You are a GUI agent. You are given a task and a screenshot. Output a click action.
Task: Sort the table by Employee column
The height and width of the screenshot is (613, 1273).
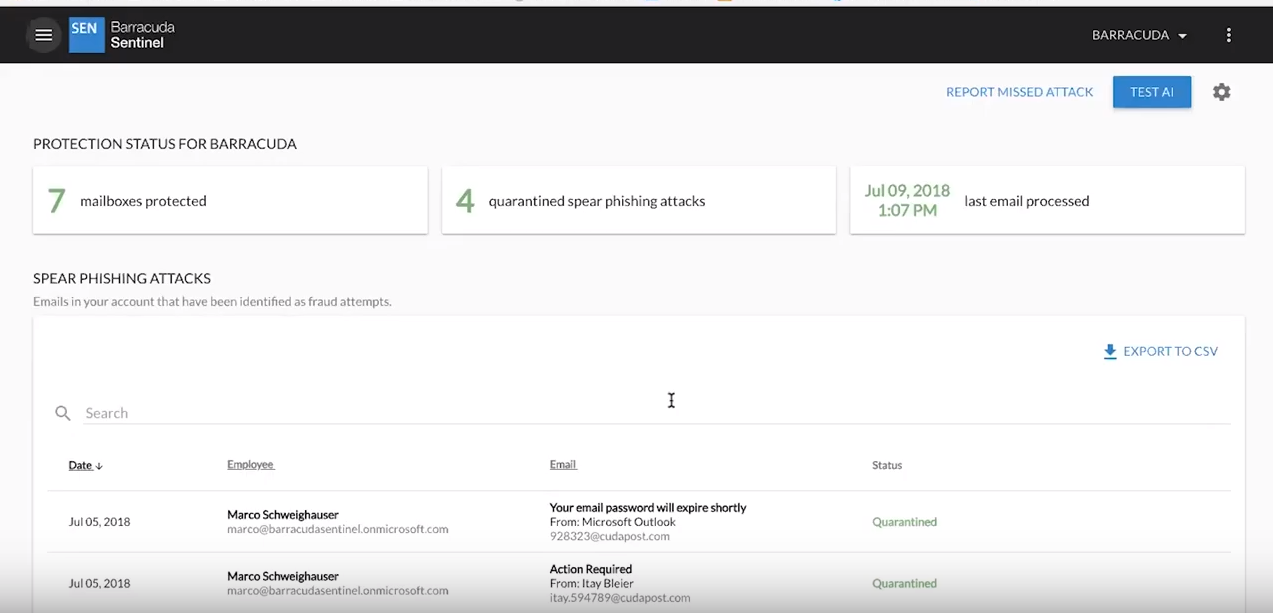point(250,464)
